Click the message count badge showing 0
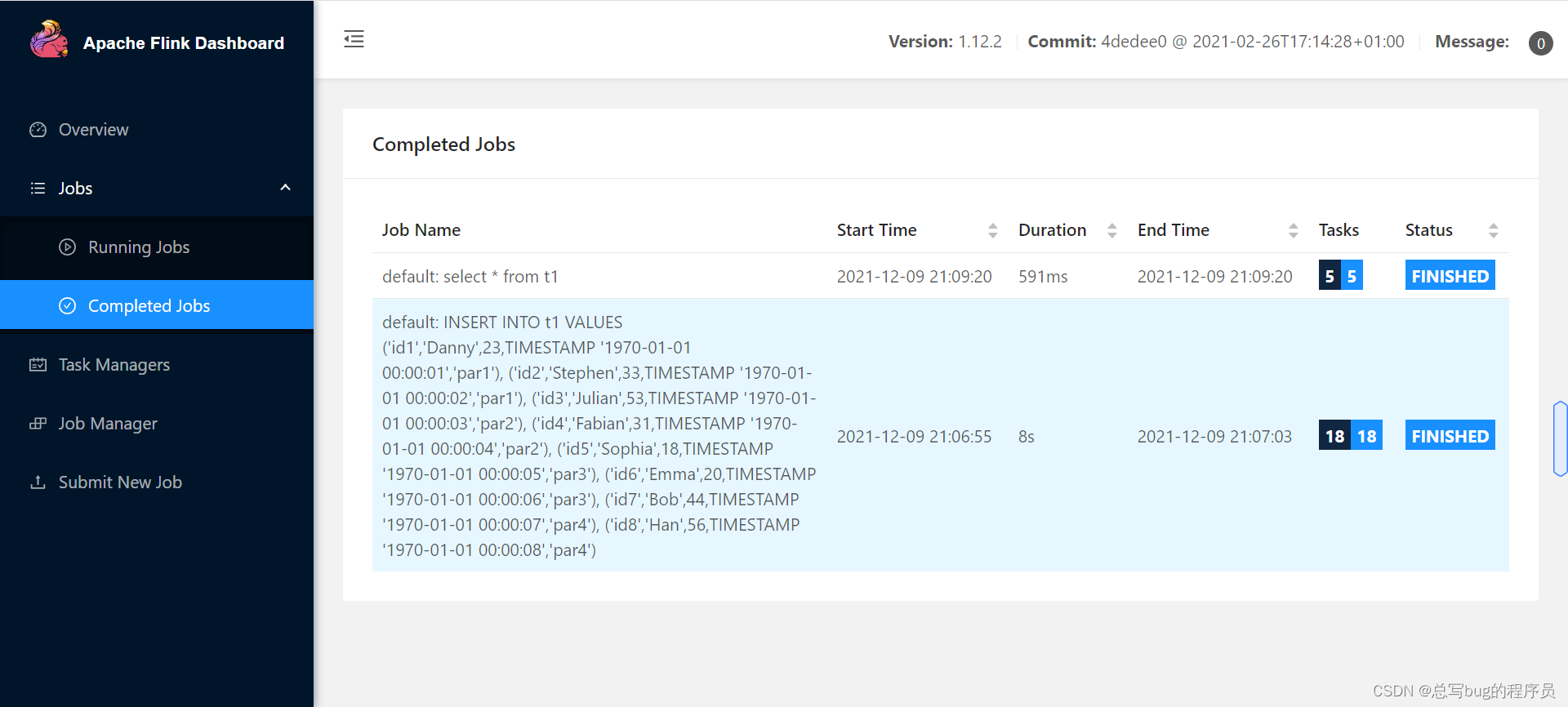The image size is (1568, 707). (x=1540, y=43)
